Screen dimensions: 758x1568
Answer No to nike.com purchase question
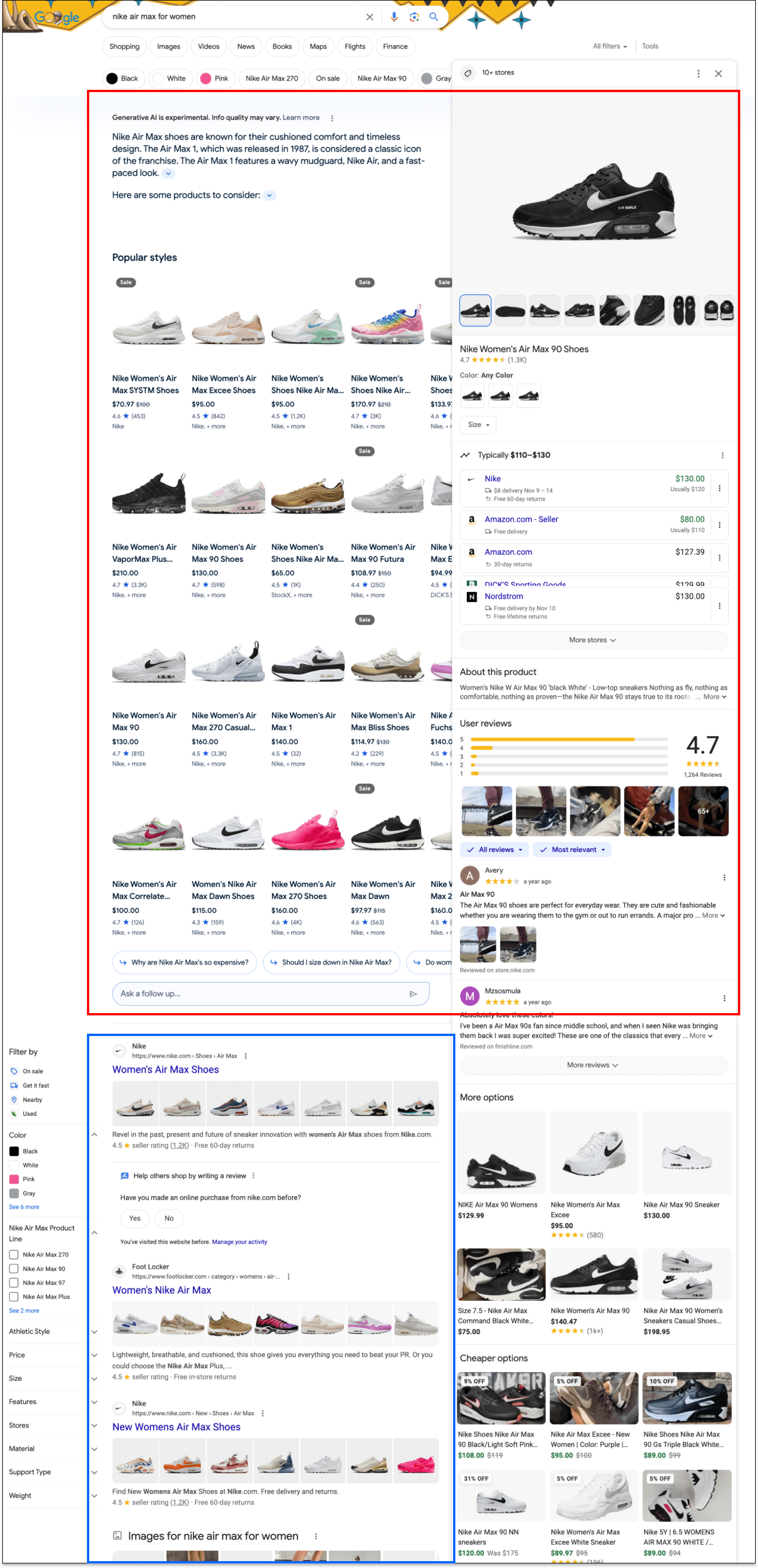(169, 1218)
